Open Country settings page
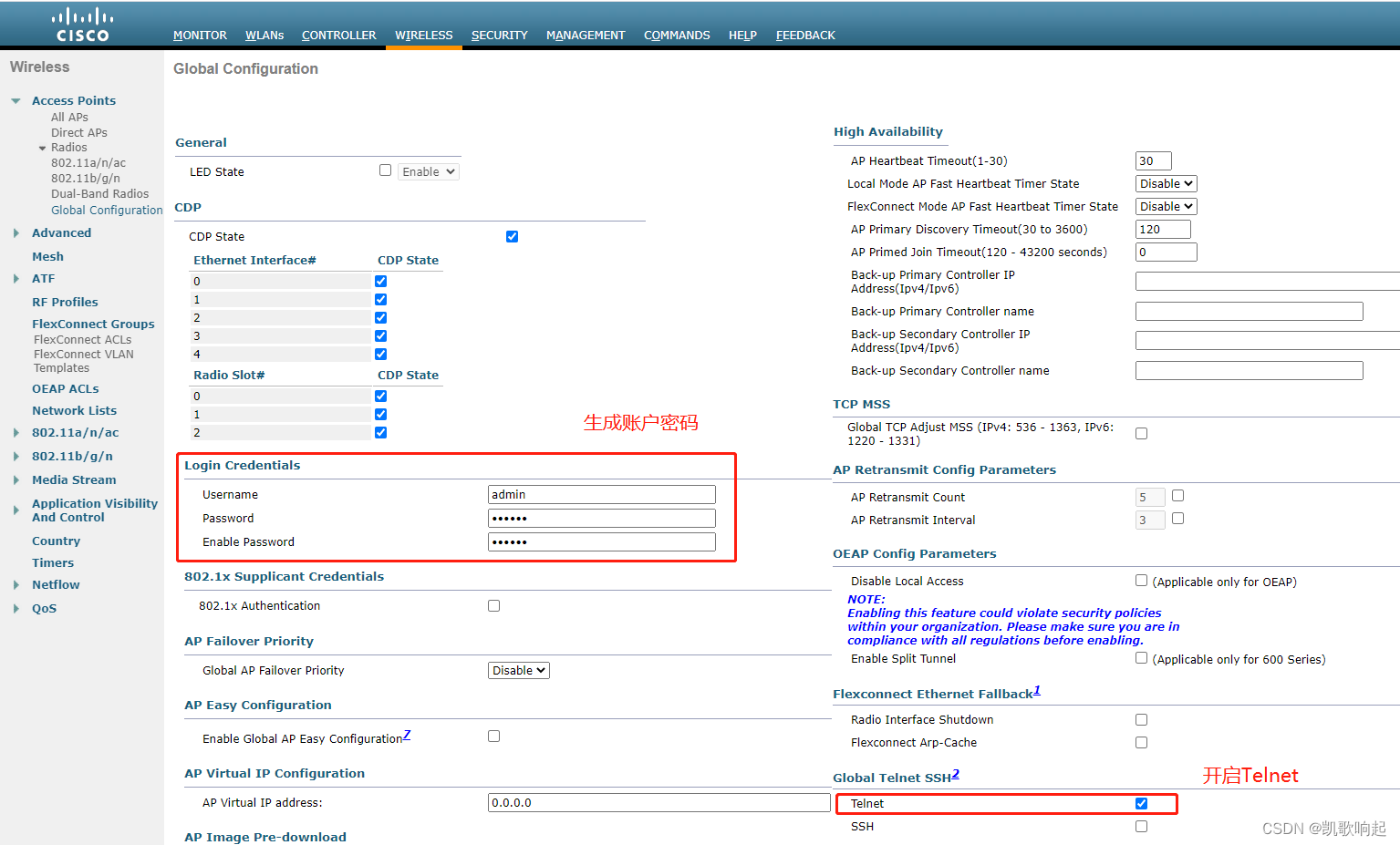Screen dimensions: 1400x845 (x=56, y=541)
